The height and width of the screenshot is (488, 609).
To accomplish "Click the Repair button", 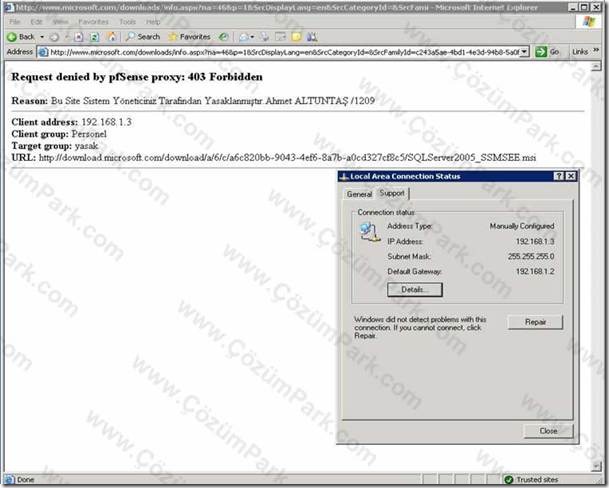I will pos(535,322).
